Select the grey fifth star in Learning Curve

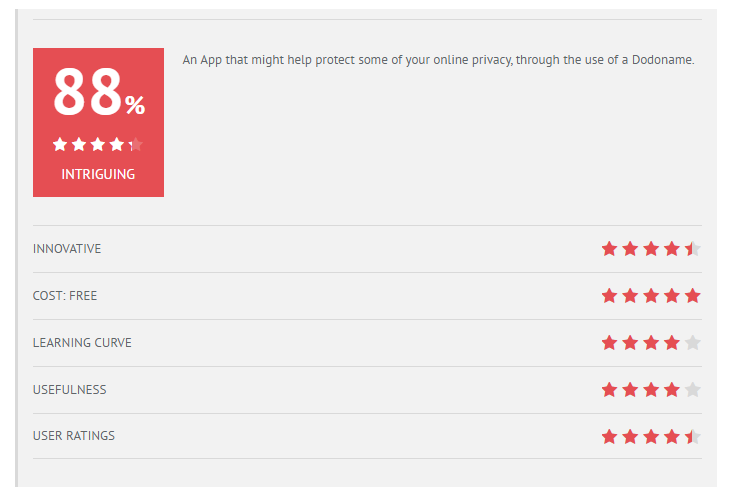coord(693,343)
